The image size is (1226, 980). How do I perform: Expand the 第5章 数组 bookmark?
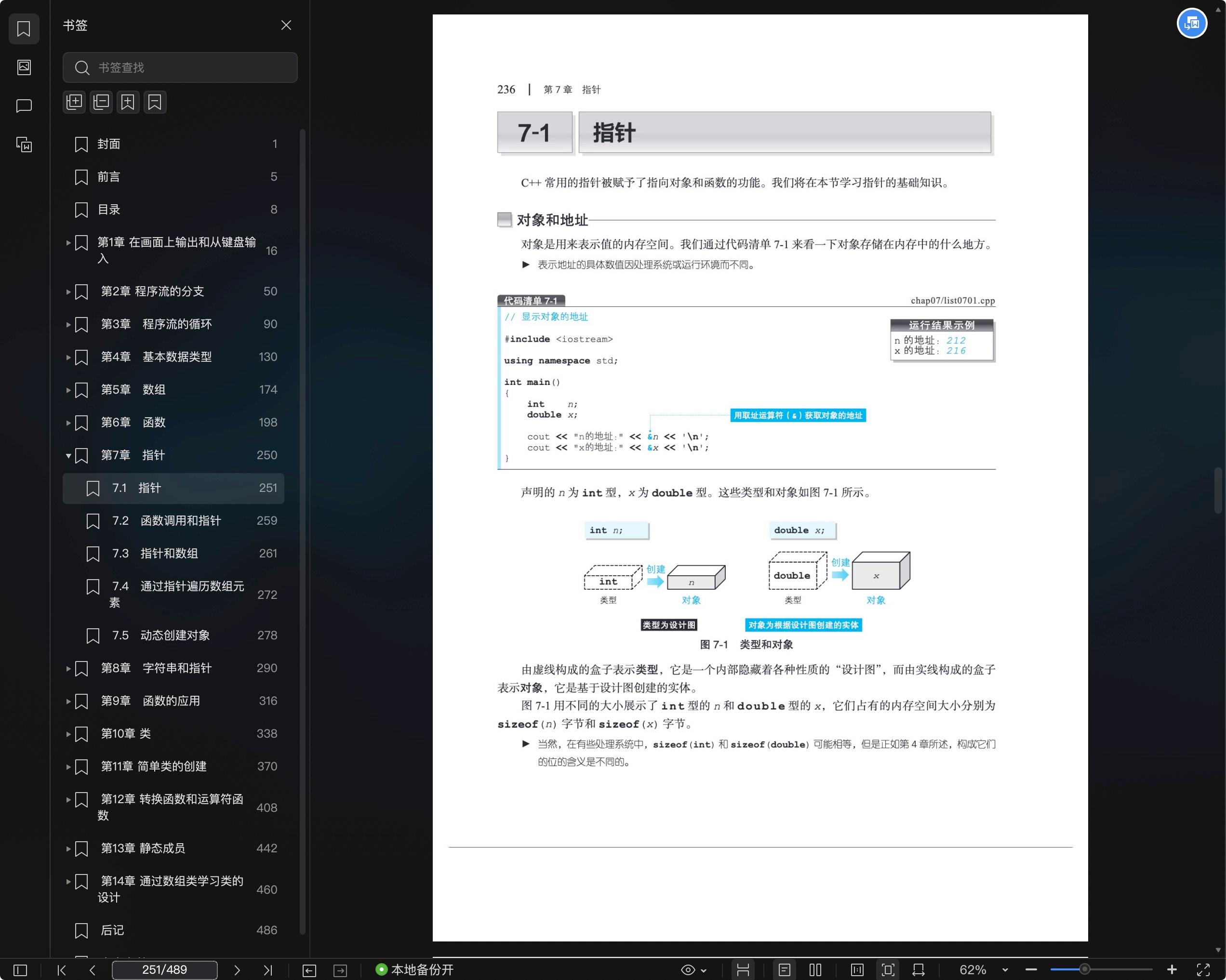click(x=68, y=390)
